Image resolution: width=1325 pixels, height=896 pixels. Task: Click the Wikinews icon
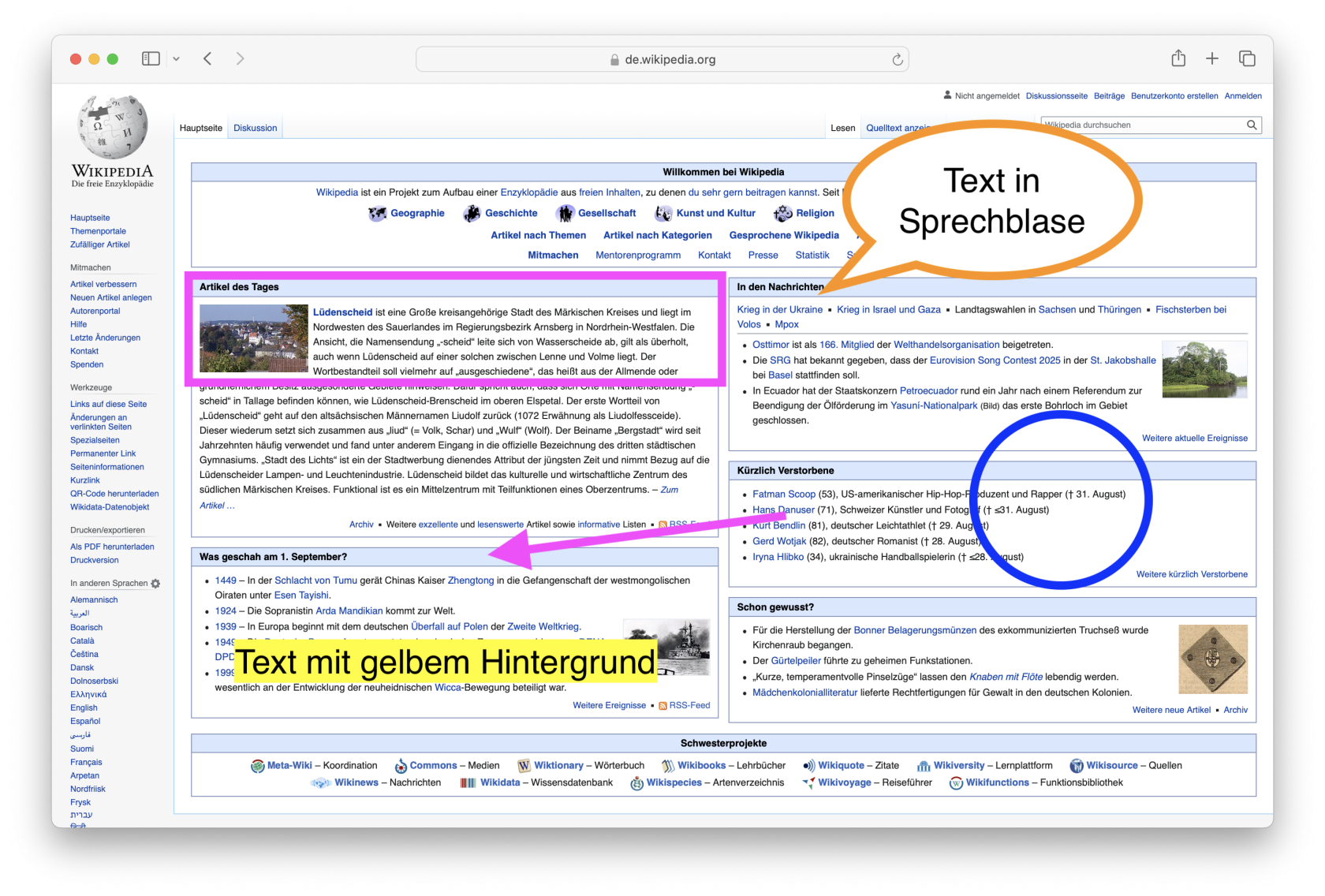321,782
